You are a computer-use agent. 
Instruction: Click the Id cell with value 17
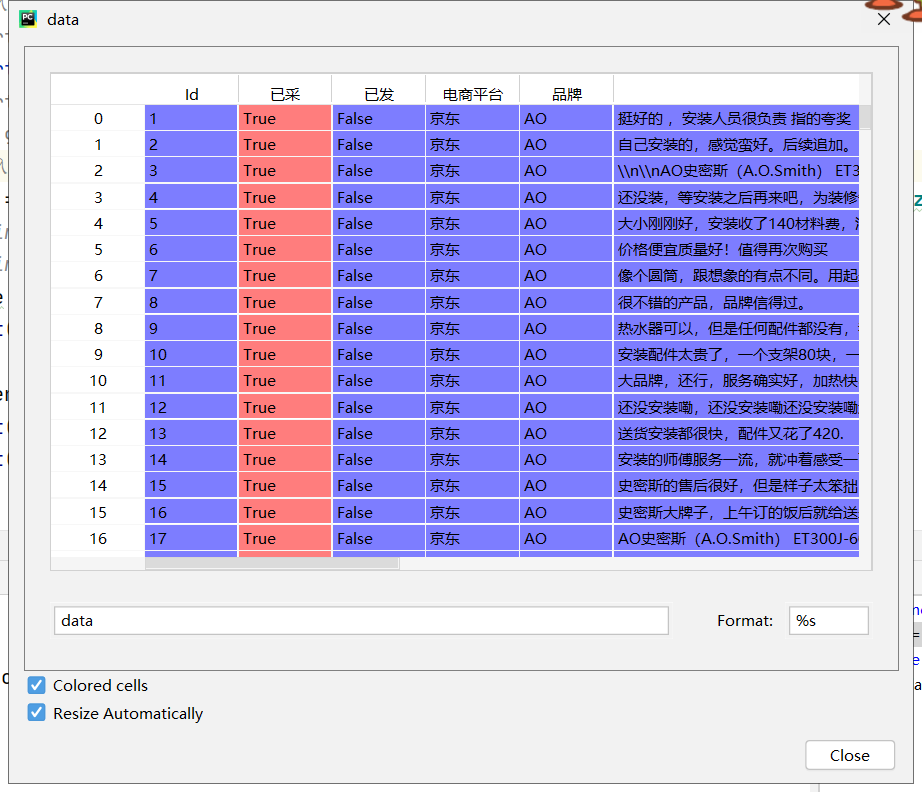click(x=191, y=538)
